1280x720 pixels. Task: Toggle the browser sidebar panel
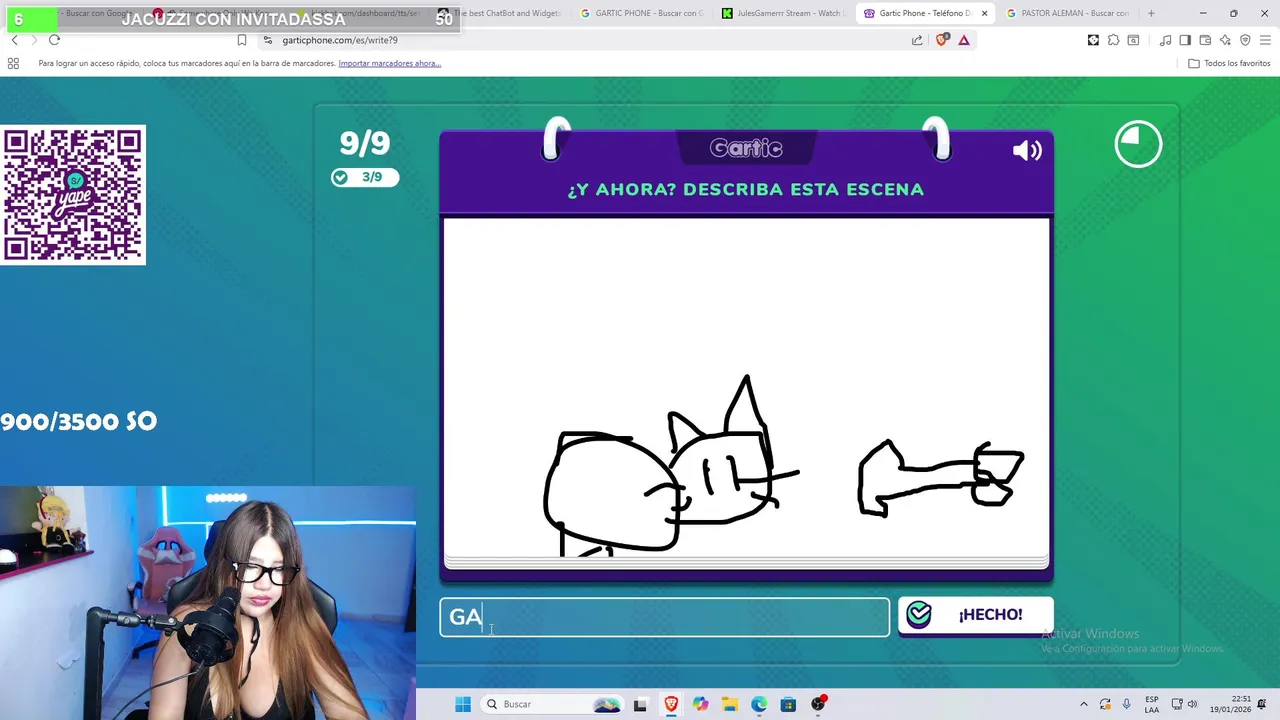(1185, 40)
